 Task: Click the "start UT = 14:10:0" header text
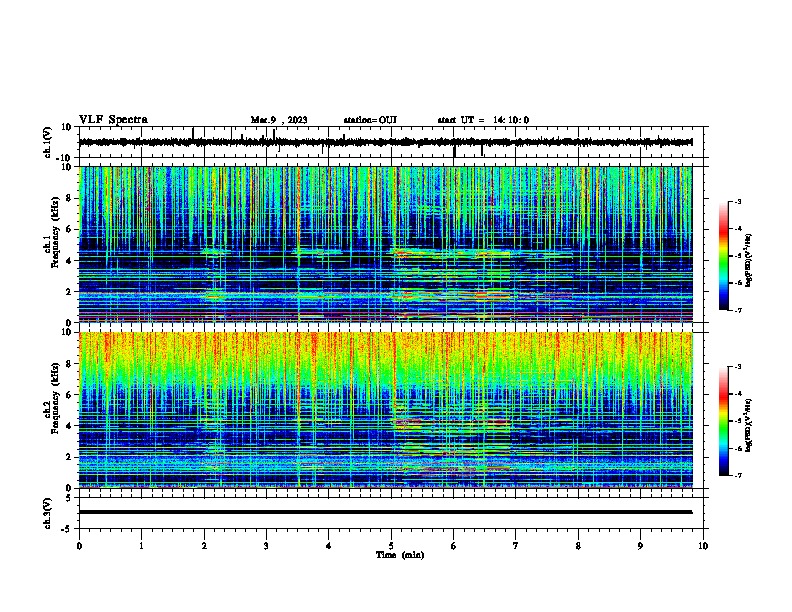click(x=483, y=120)
